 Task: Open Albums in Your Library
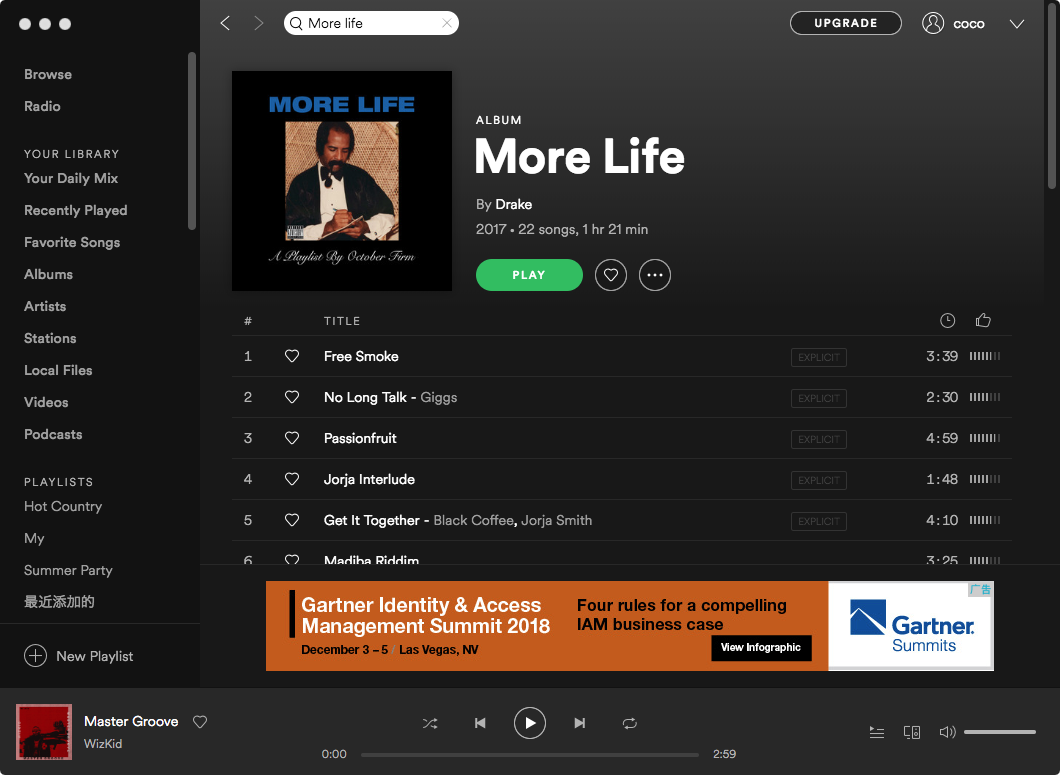(x=49, y=274)
